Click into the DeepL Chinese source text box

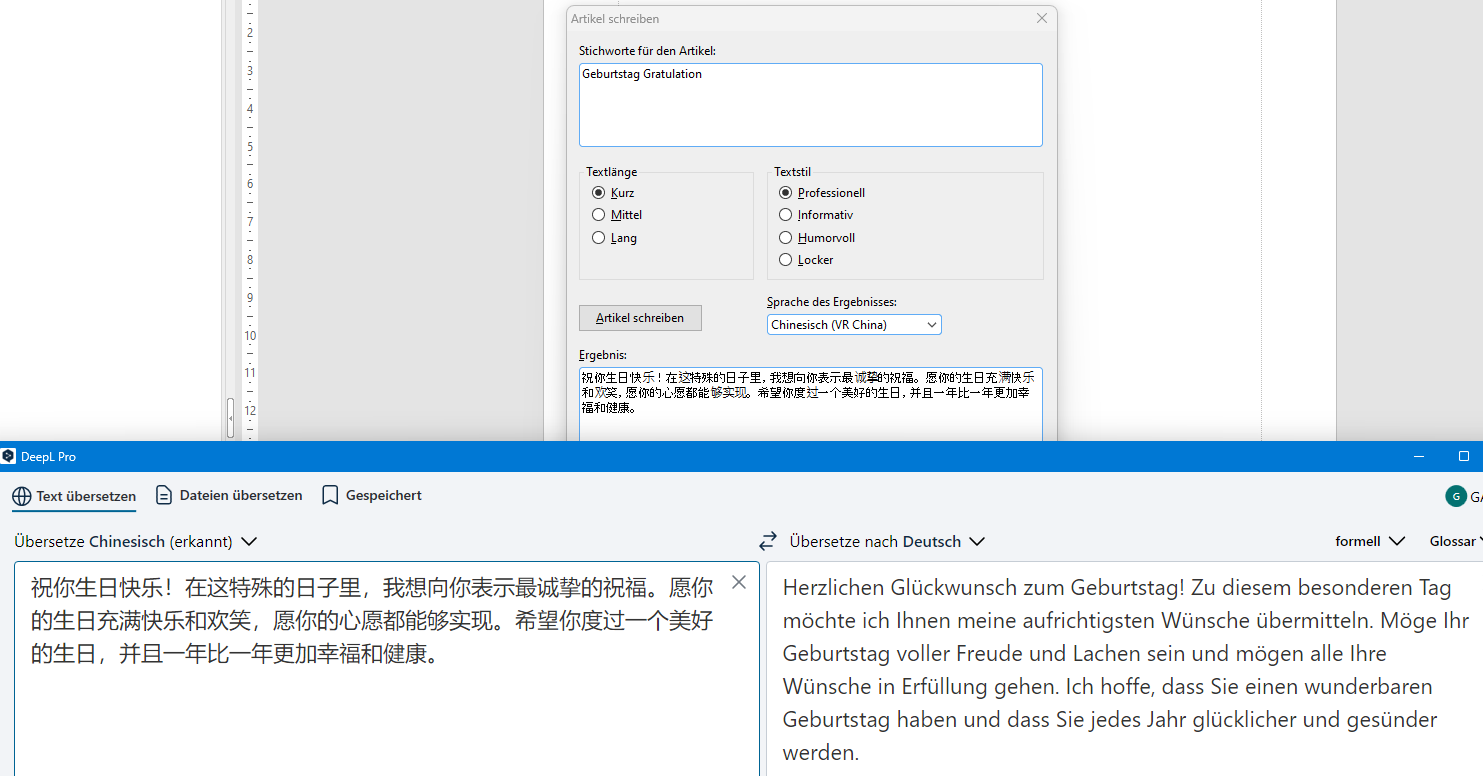click(x=387, y=669)
